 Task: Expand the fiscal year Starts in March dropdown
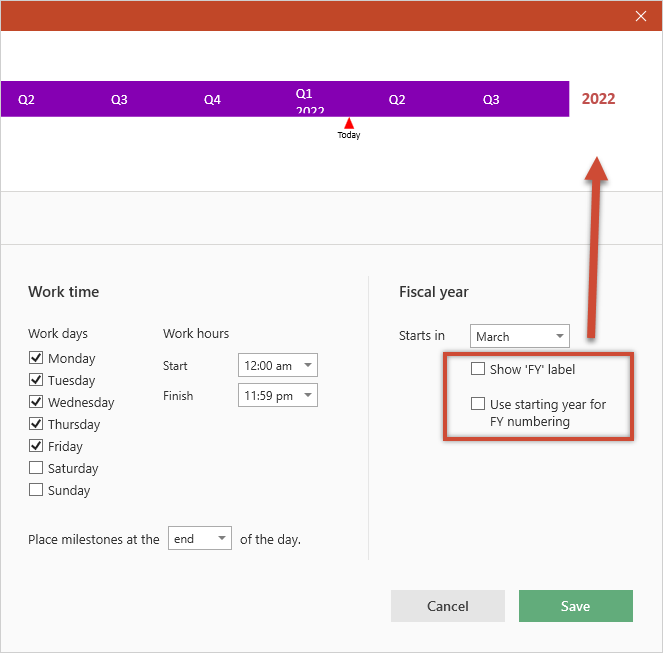click(x=519, y=336)
